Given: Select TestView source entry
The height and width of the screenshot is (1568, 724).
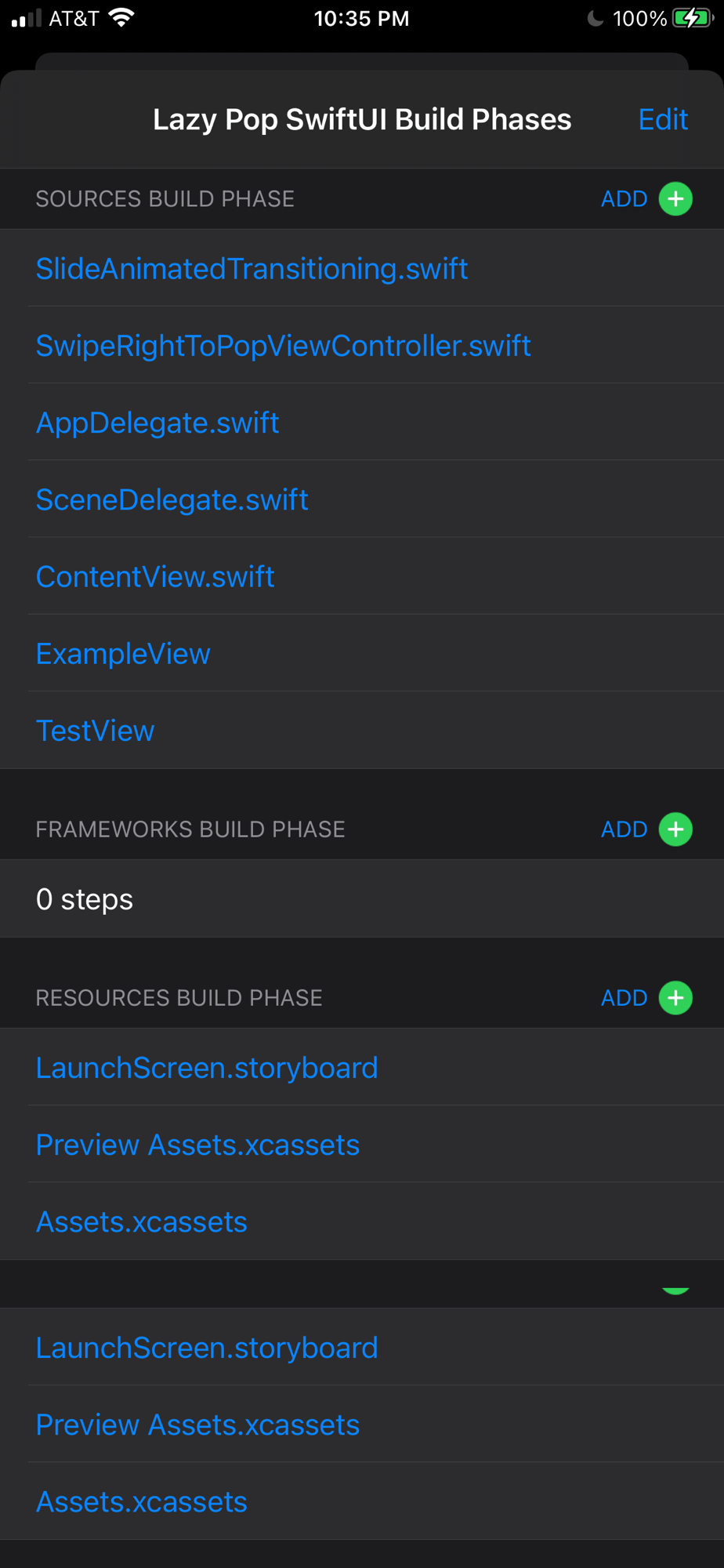Looking at the screenshot, I should click(x=95, y=731).
